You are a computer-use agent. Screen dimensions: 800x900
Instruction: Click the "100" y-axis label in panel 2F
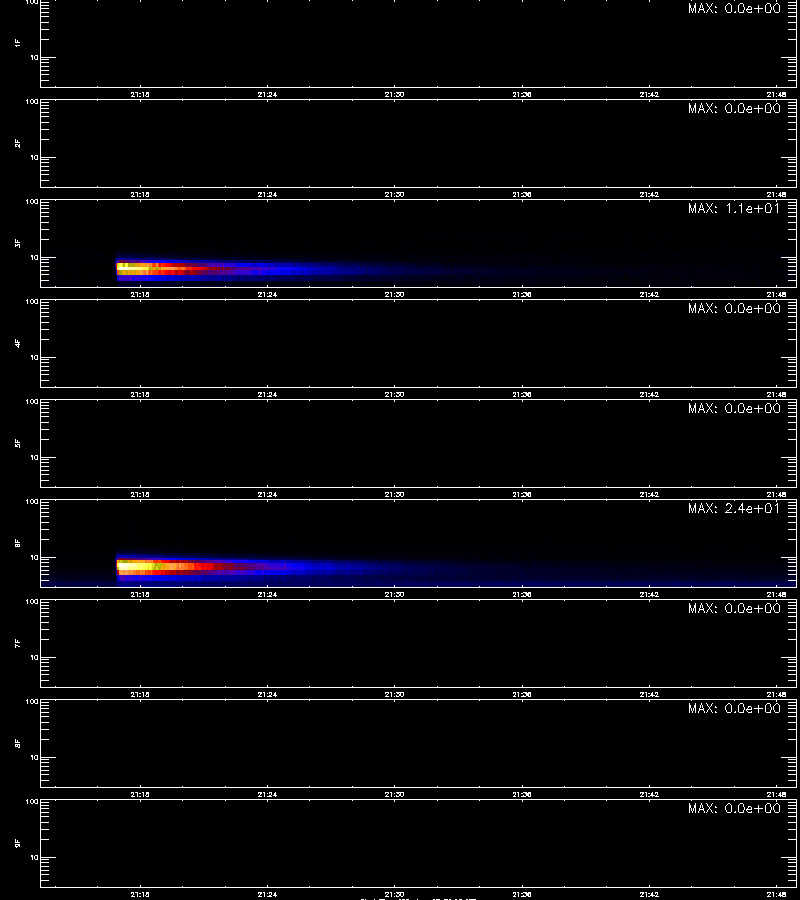click(x=32, y=102)
